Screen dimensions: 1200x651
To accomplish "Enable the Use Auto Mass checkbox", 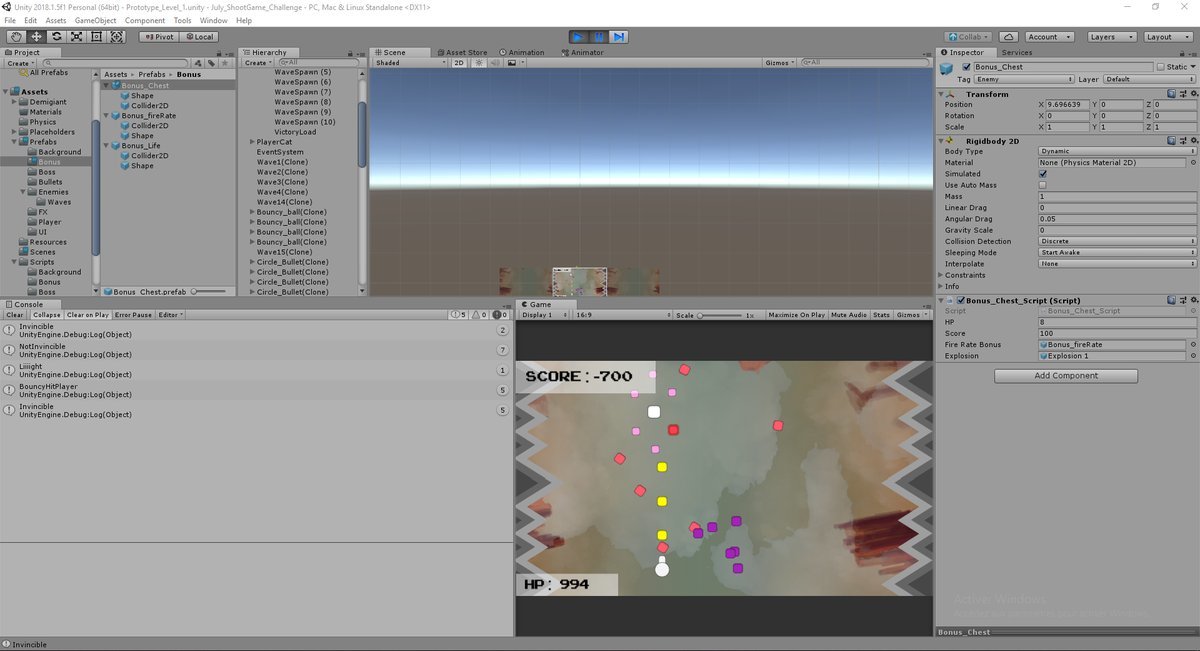I will pos(1043,185).
